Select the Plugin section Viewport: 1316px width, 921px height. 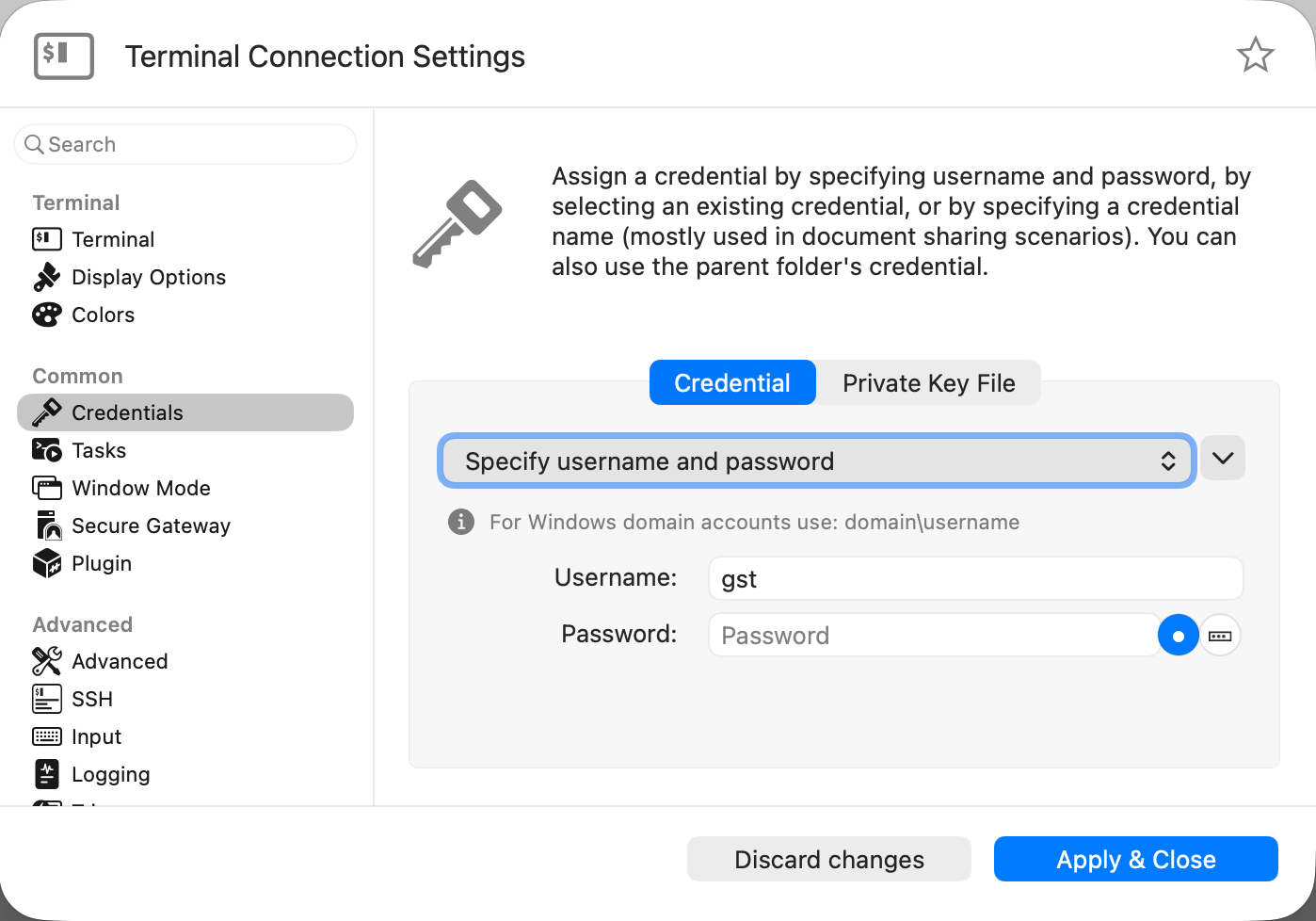coord(101,563)
